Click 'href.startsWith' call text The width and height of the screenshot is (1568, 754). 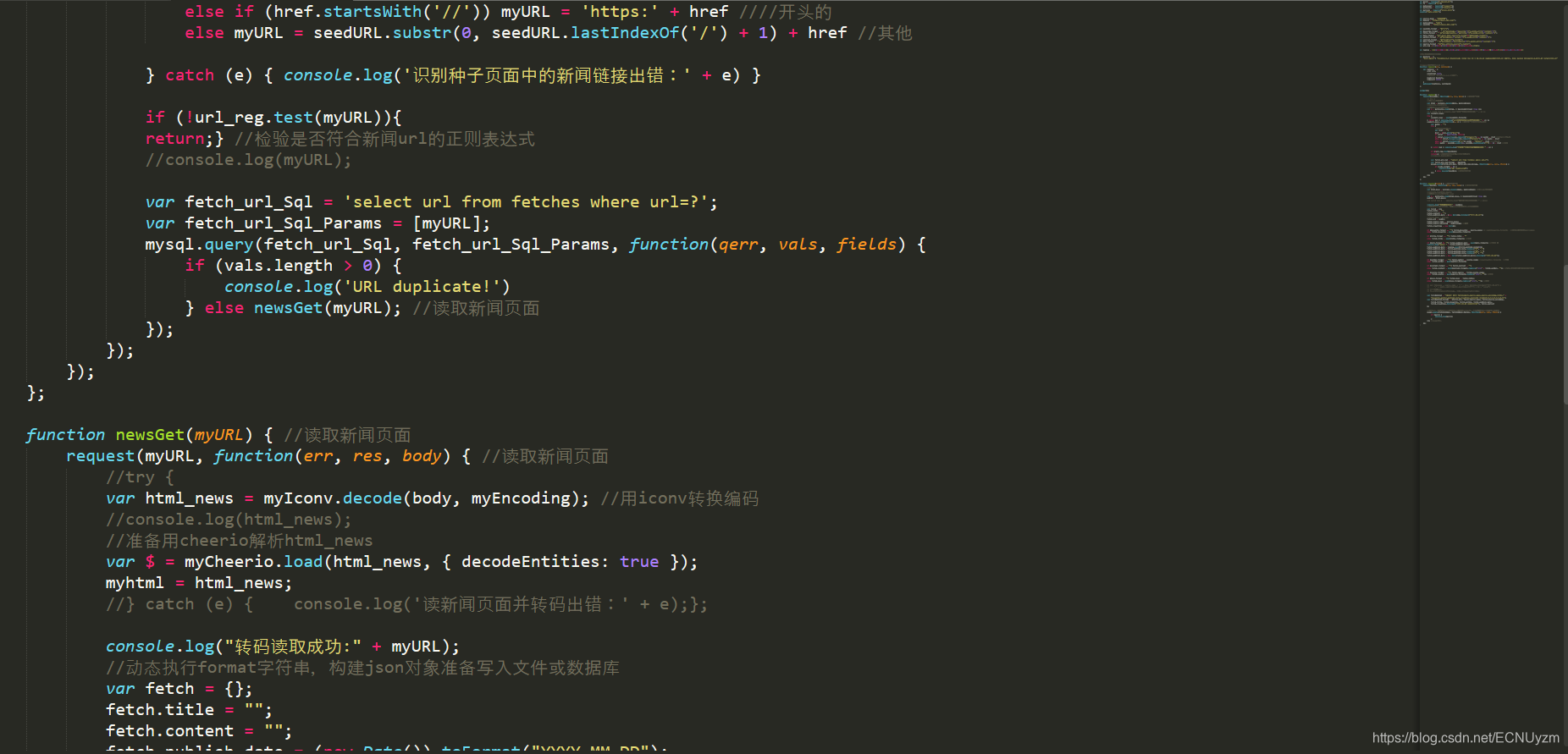347,12
